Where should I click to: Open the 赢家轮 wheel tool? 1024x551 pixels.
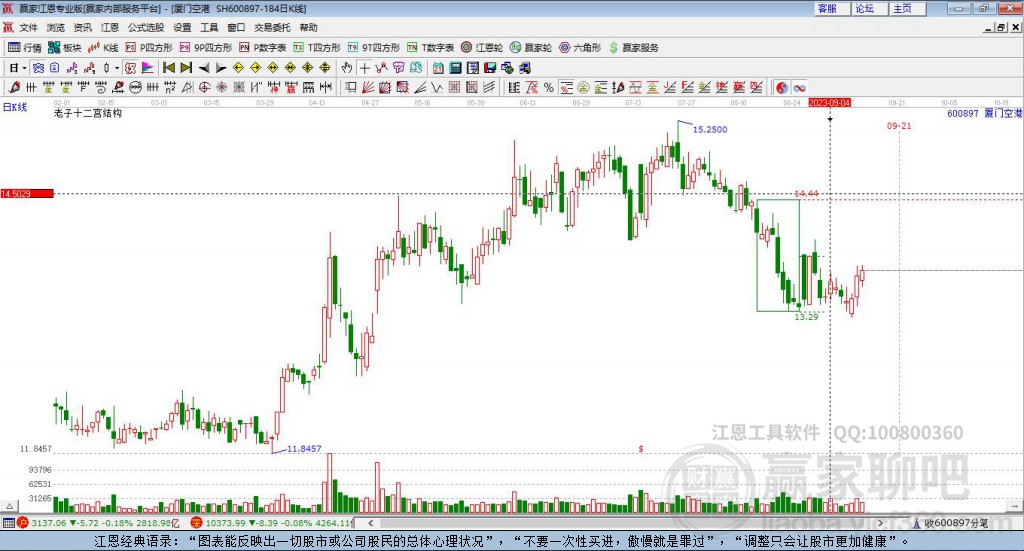click(x=530, y=48)
